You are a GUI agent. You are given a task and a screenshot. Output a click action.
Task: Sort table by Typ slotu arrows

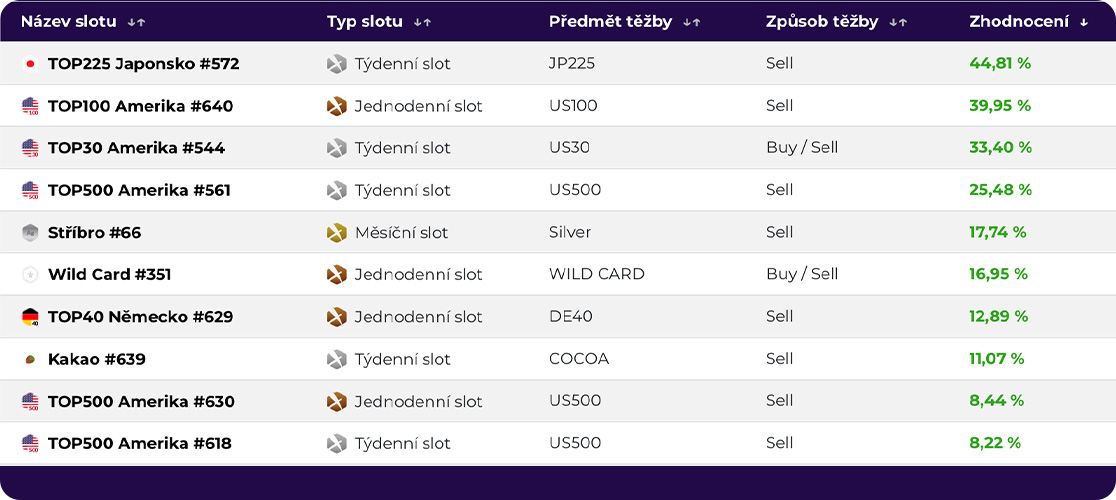[422, 23]
